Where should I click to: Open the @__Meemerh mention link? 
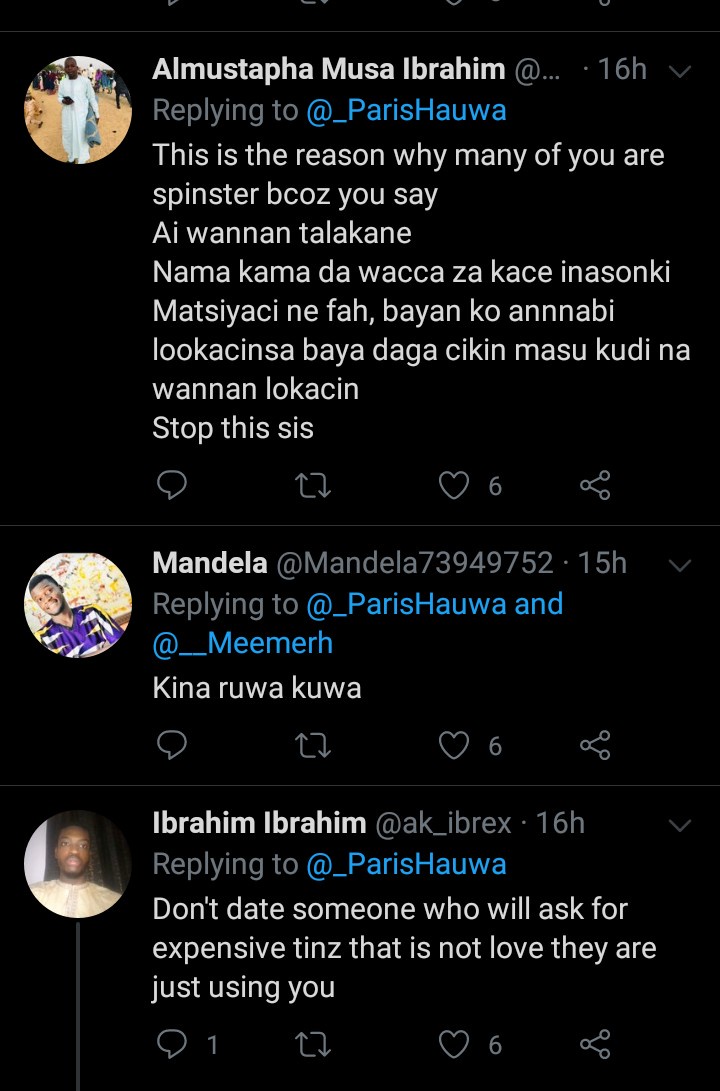[242, 643]
